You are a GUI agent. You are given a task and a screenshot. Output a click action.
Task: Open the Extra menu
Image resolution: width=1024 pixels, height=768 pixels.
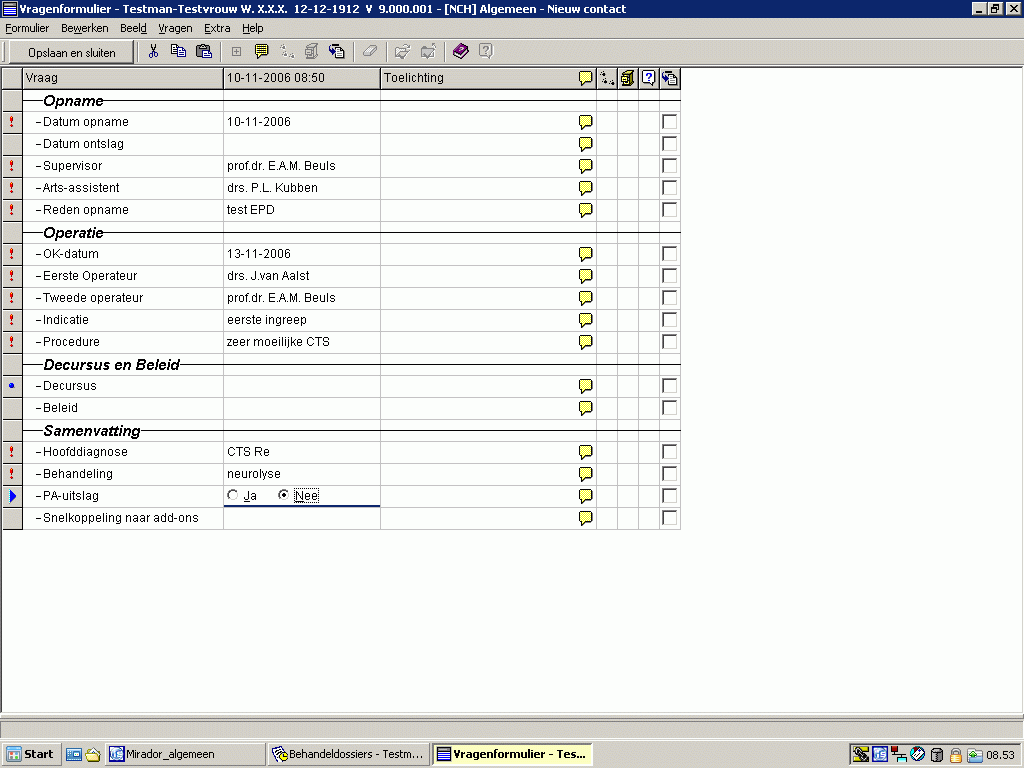(217, 28)
